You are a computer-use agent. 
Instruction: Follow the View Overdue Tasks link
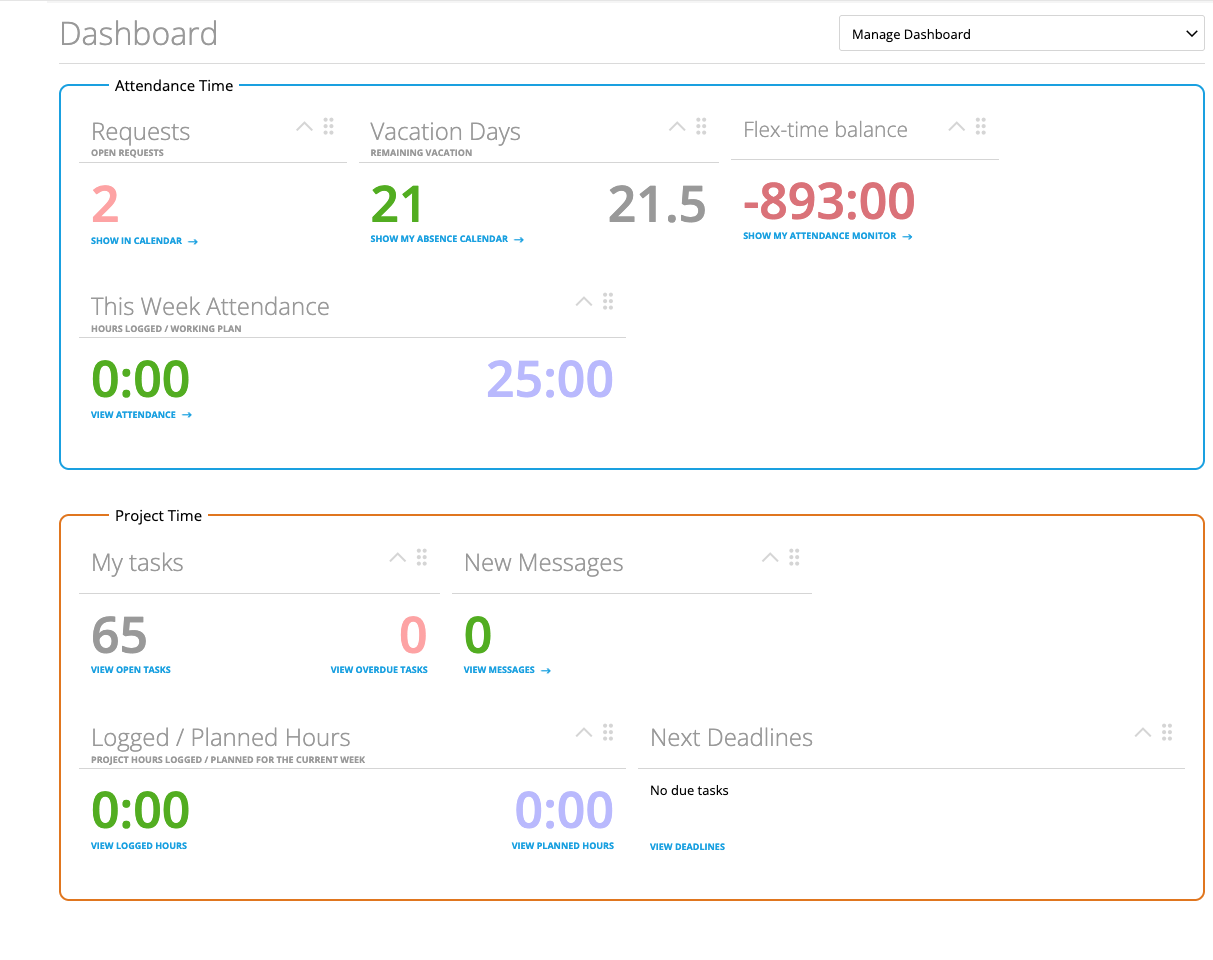pyautogui.click(x=379, y=670)
